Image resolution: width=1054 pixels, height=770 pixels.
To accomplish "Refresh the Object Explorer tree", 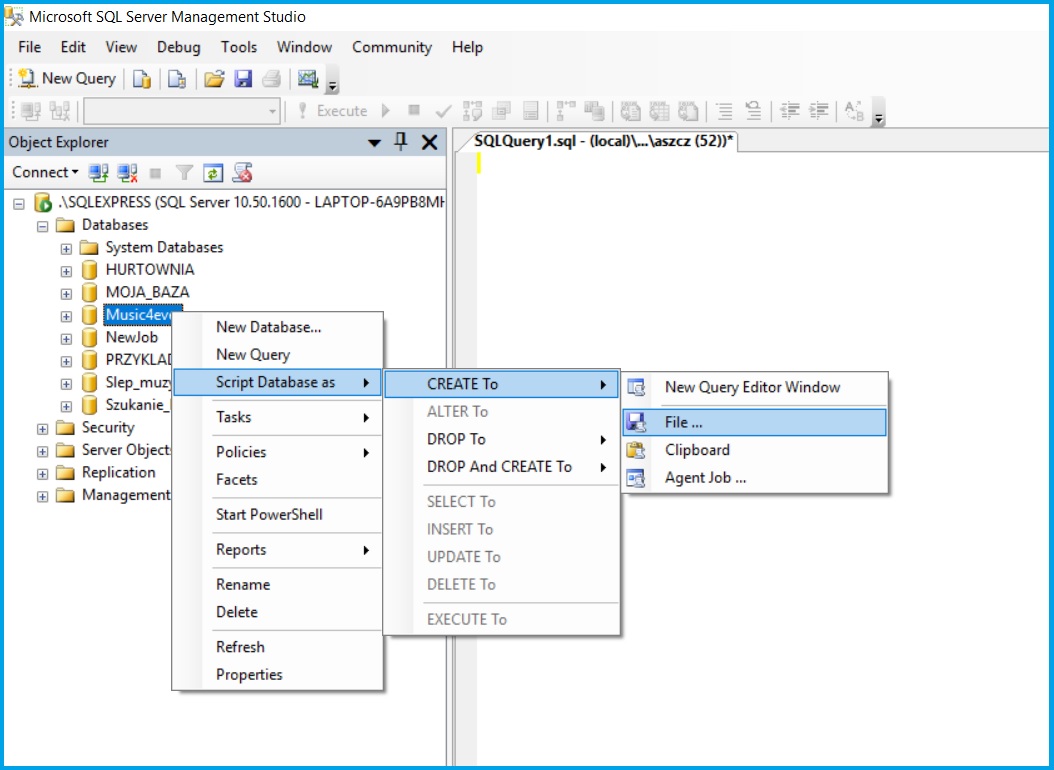I will 213,172.
